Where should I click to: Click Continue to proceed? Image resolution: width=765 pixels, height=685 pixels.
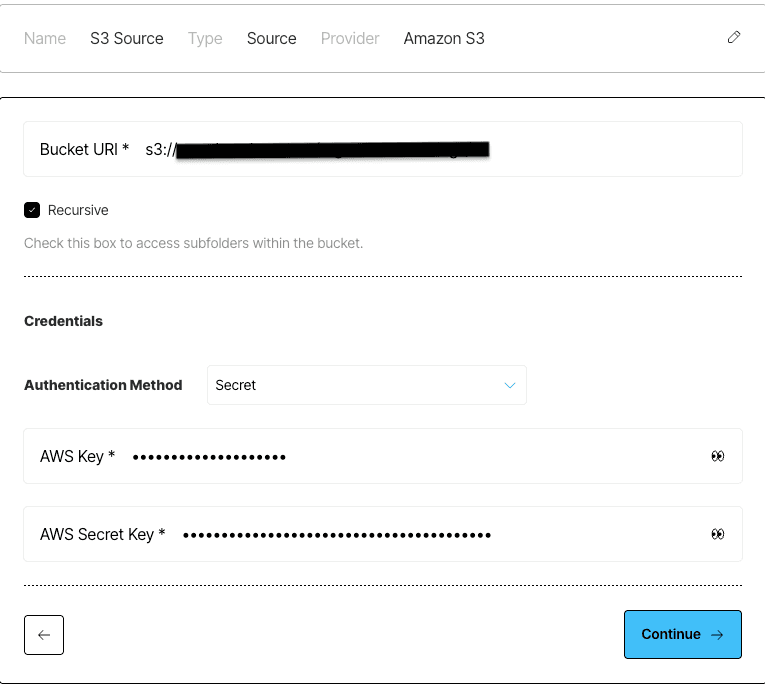683,634
